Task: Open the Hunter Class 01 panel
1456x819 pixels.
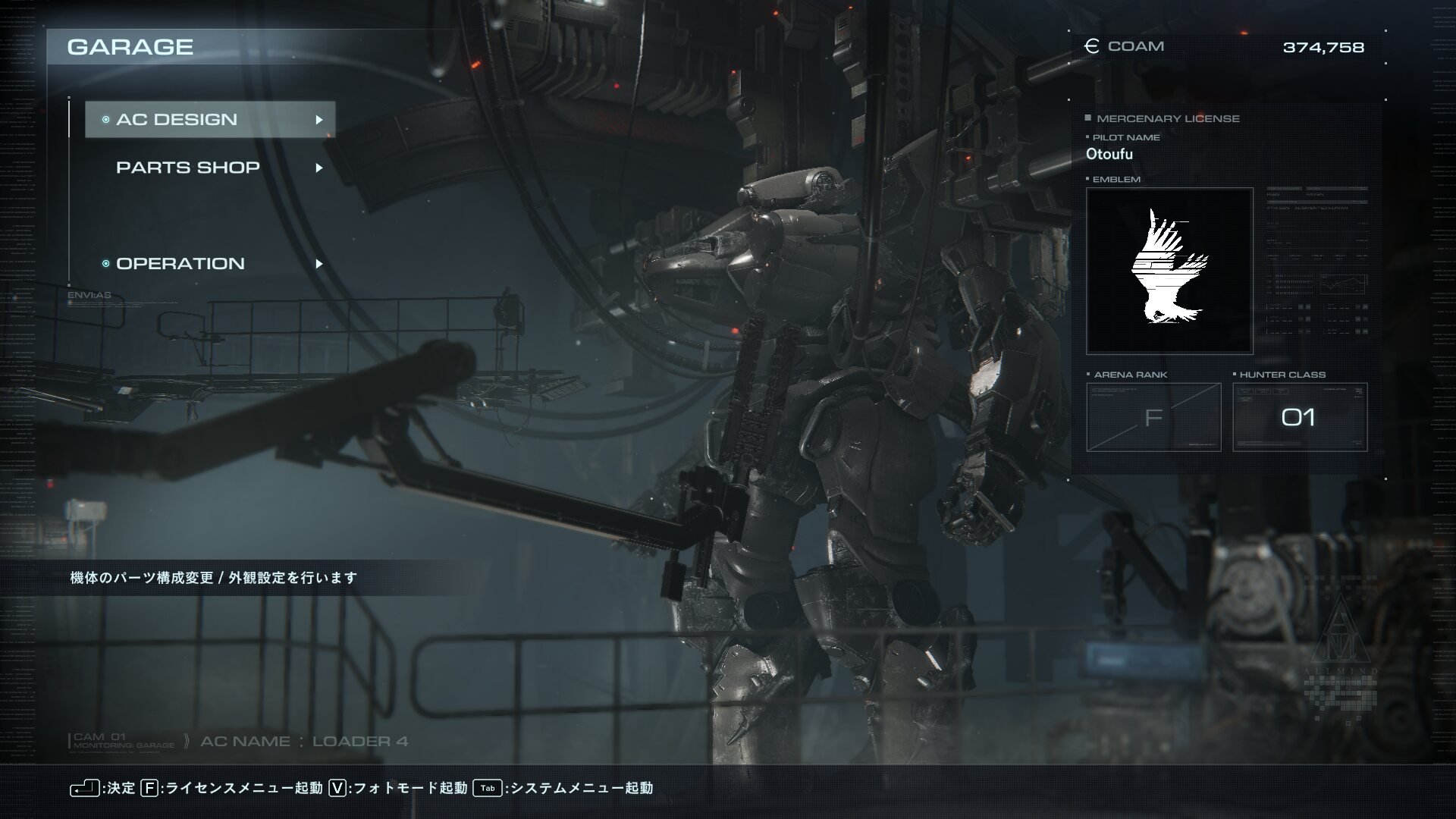Action: (1299, 417)
